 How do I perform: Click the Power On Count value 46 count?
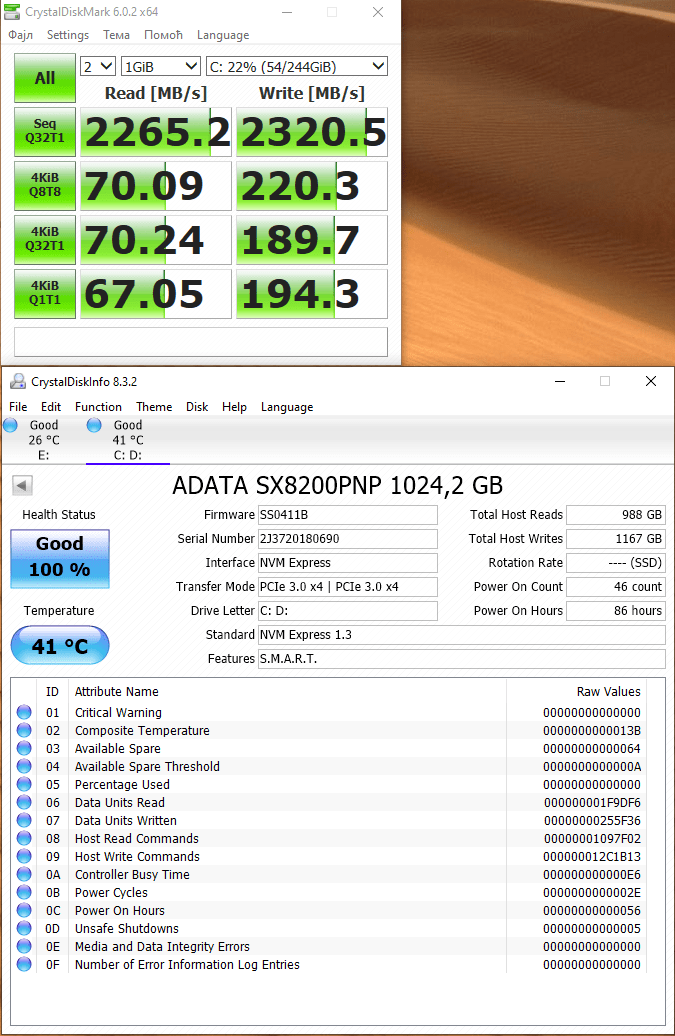(616, 587)
